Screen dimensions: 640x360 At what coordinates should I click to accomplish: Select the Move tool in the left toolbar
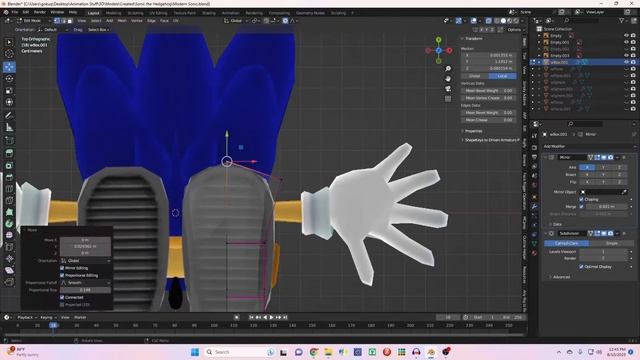click(9, 67)
